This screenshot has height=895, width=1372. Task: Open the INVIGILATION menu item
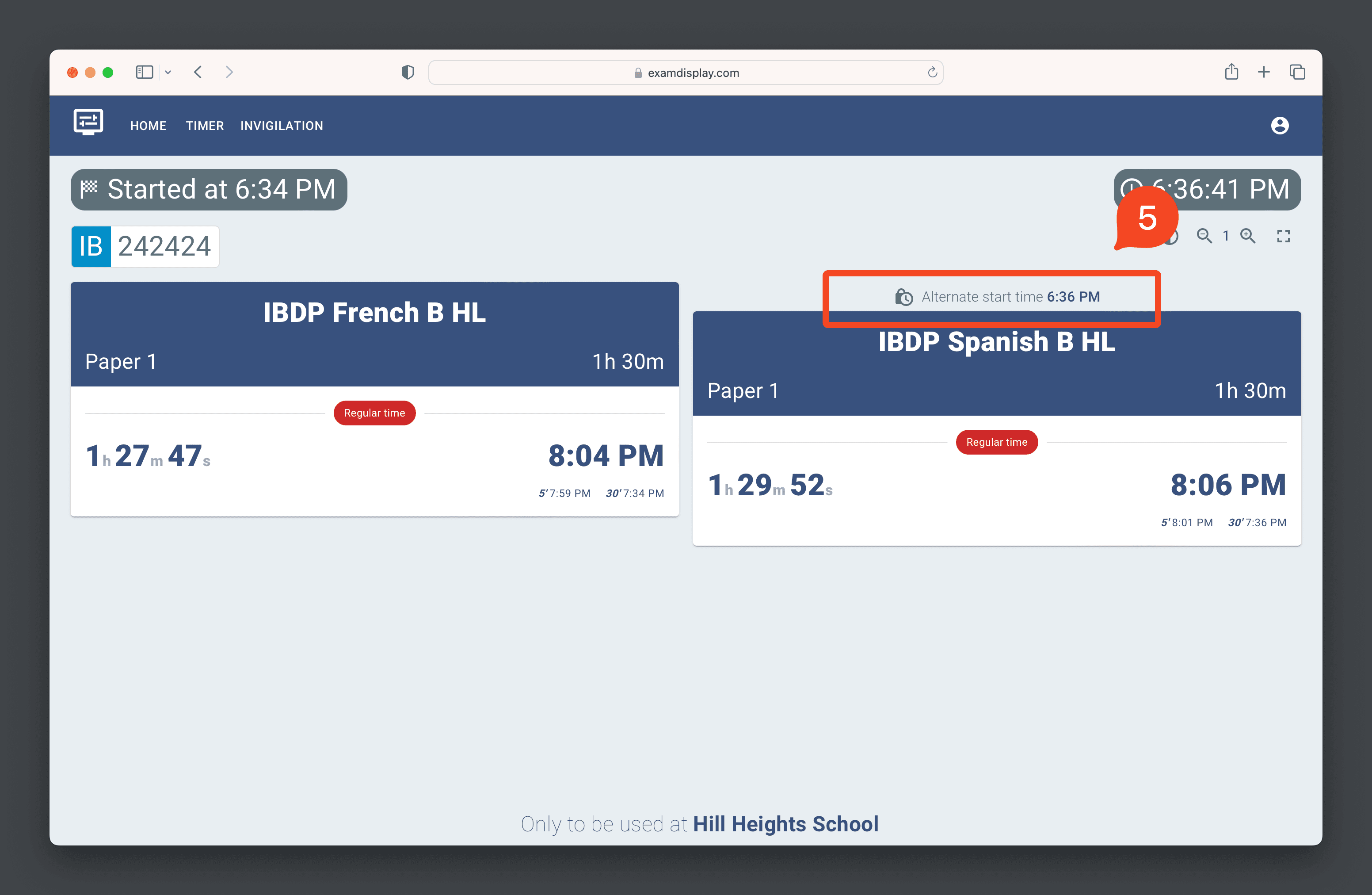(282, 126)
